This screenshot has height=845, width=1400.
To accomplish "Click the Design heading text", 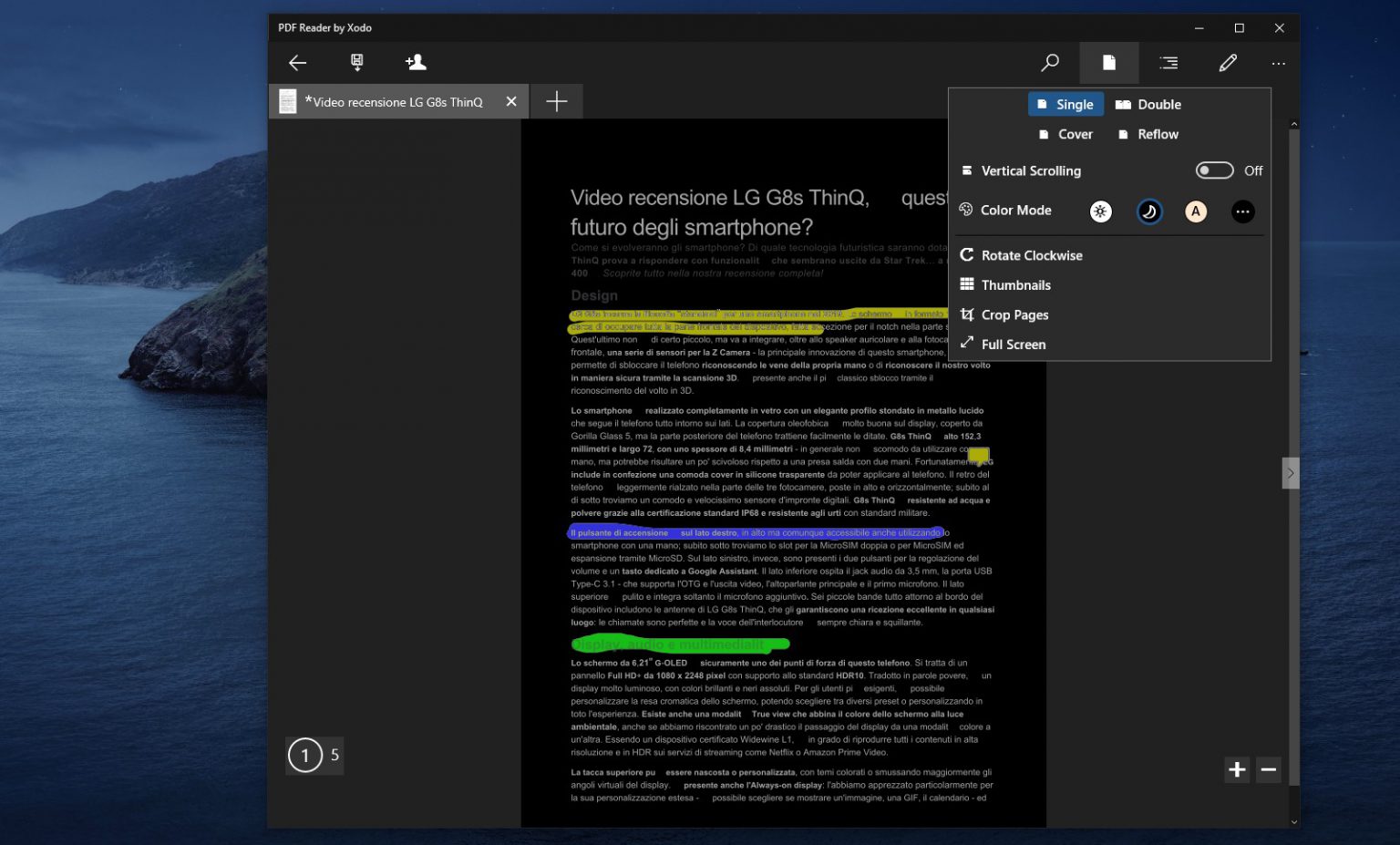I will [x=594, y=295].
